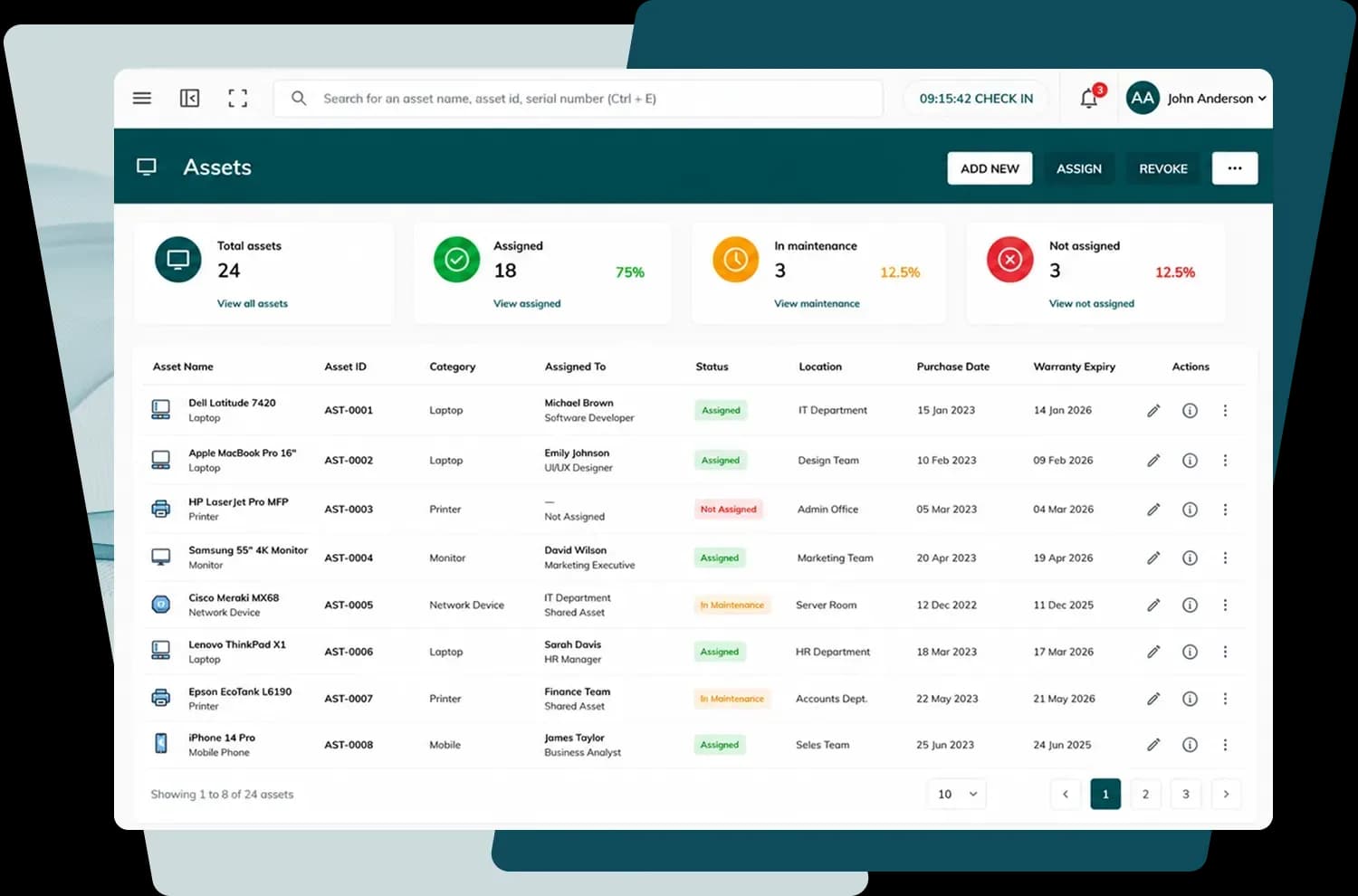Image resolution: width=1358 pixels, height=896 pixels.
Task: Go to page 3
Action: pos(1185,794)
